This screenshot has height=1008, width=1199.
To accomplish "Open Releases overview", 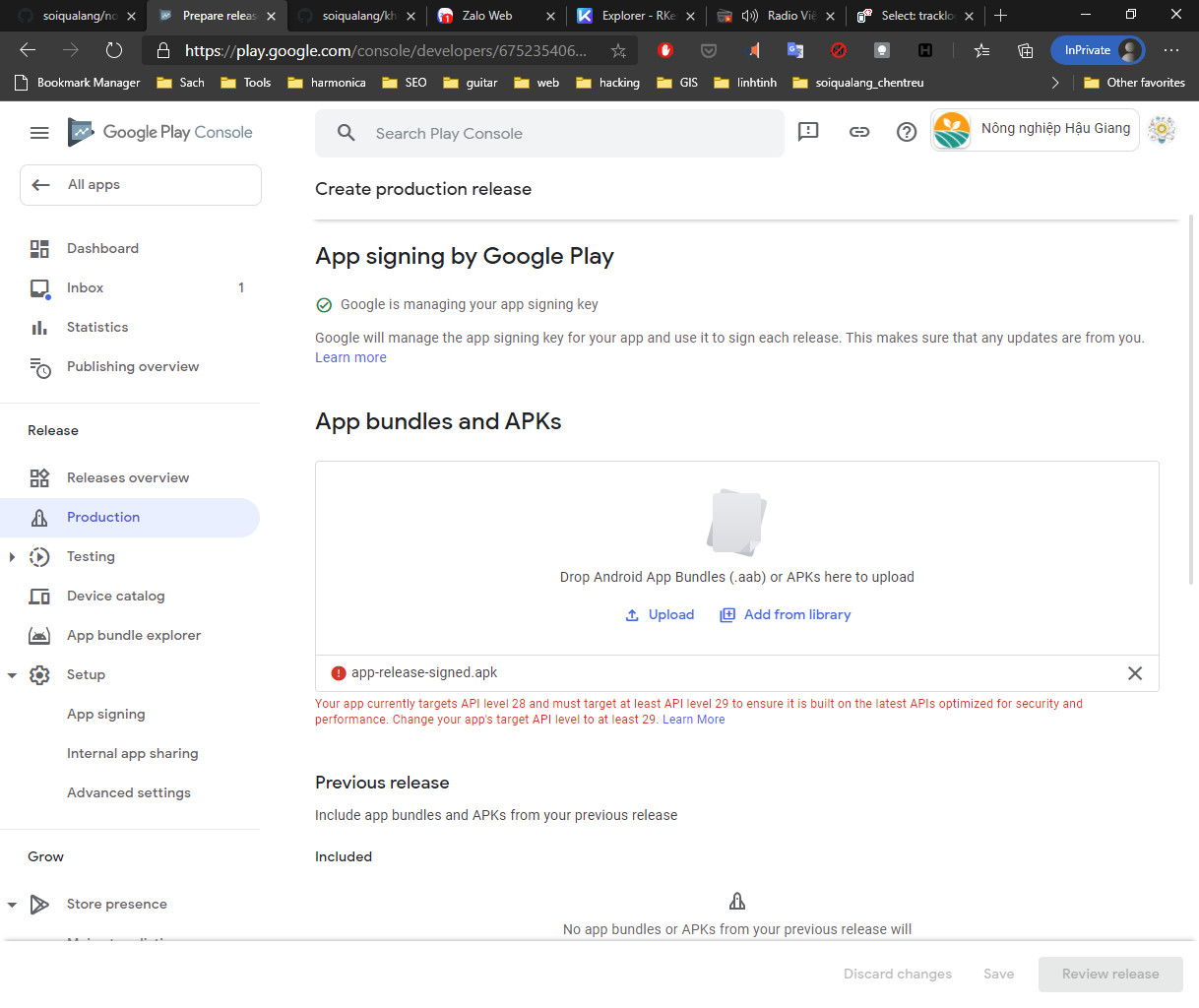I will [x=130, y=477].
